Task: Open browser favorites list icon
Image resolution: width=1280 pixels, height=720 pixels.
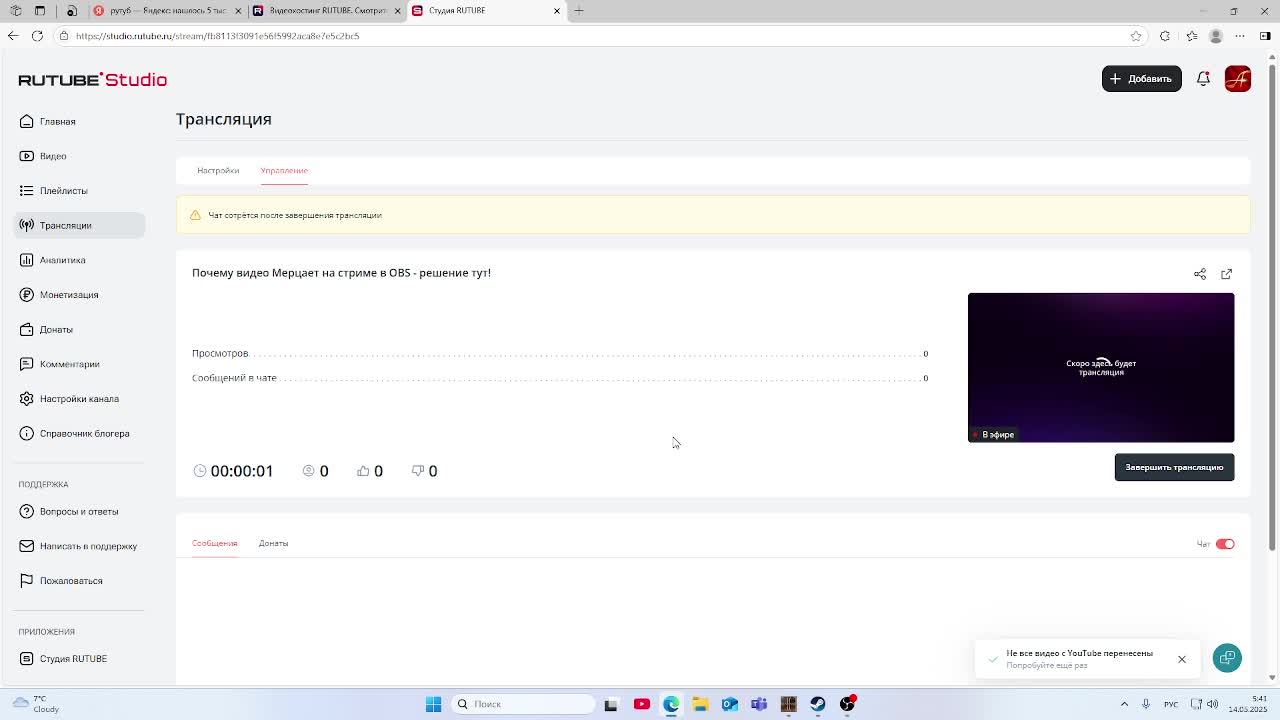Action: click(1191, 36)
